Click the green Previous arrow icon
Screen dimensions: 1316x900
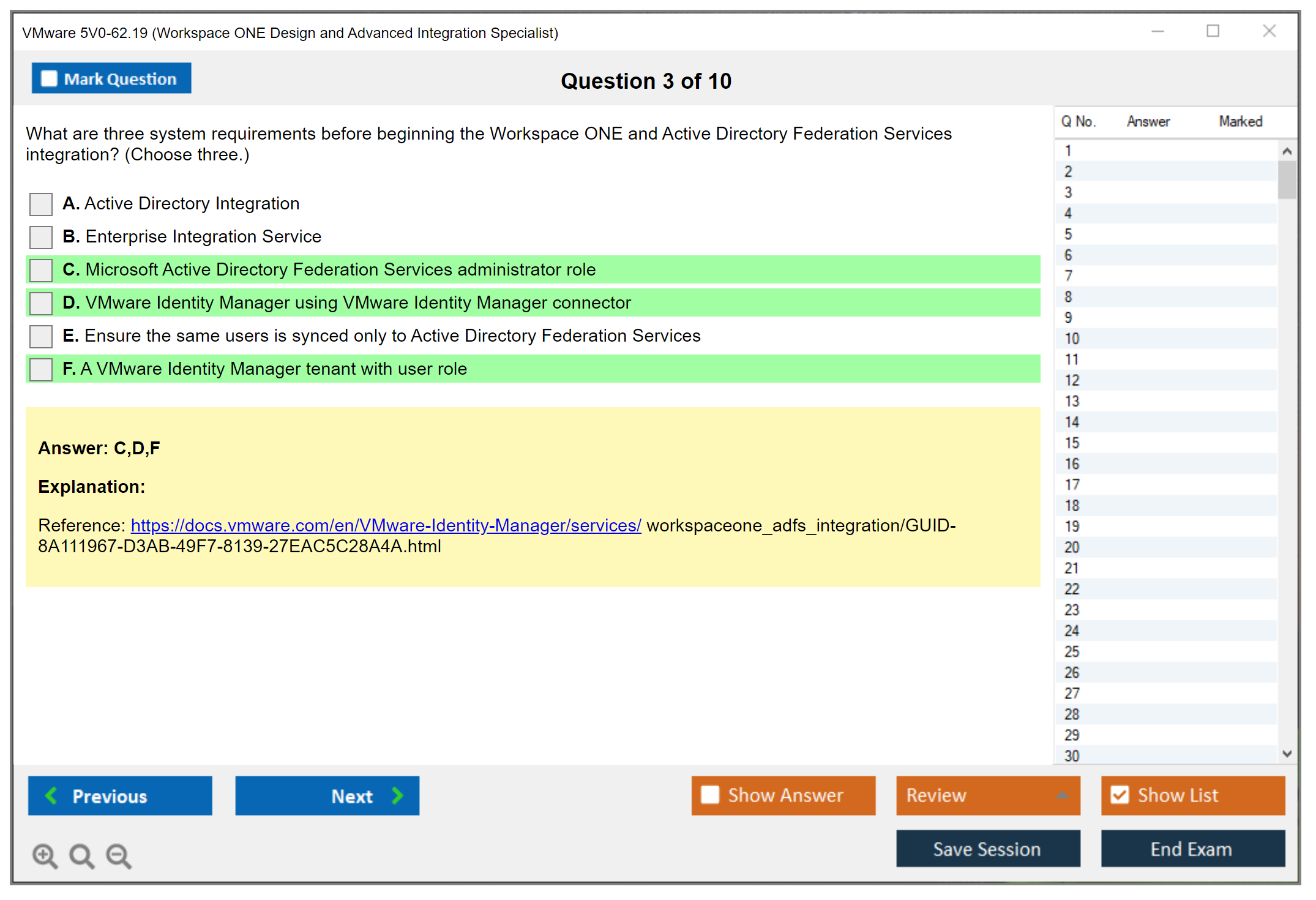[51, 795]
